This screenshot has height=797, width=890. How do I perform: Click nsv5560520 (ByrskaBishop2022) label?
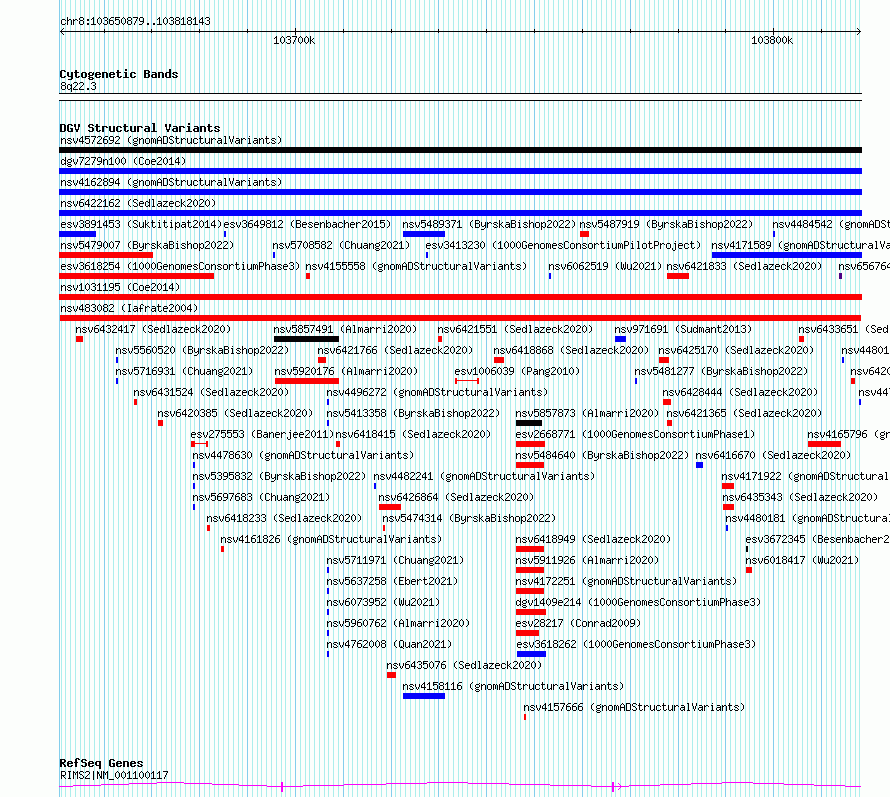click(x=202, y=350)
